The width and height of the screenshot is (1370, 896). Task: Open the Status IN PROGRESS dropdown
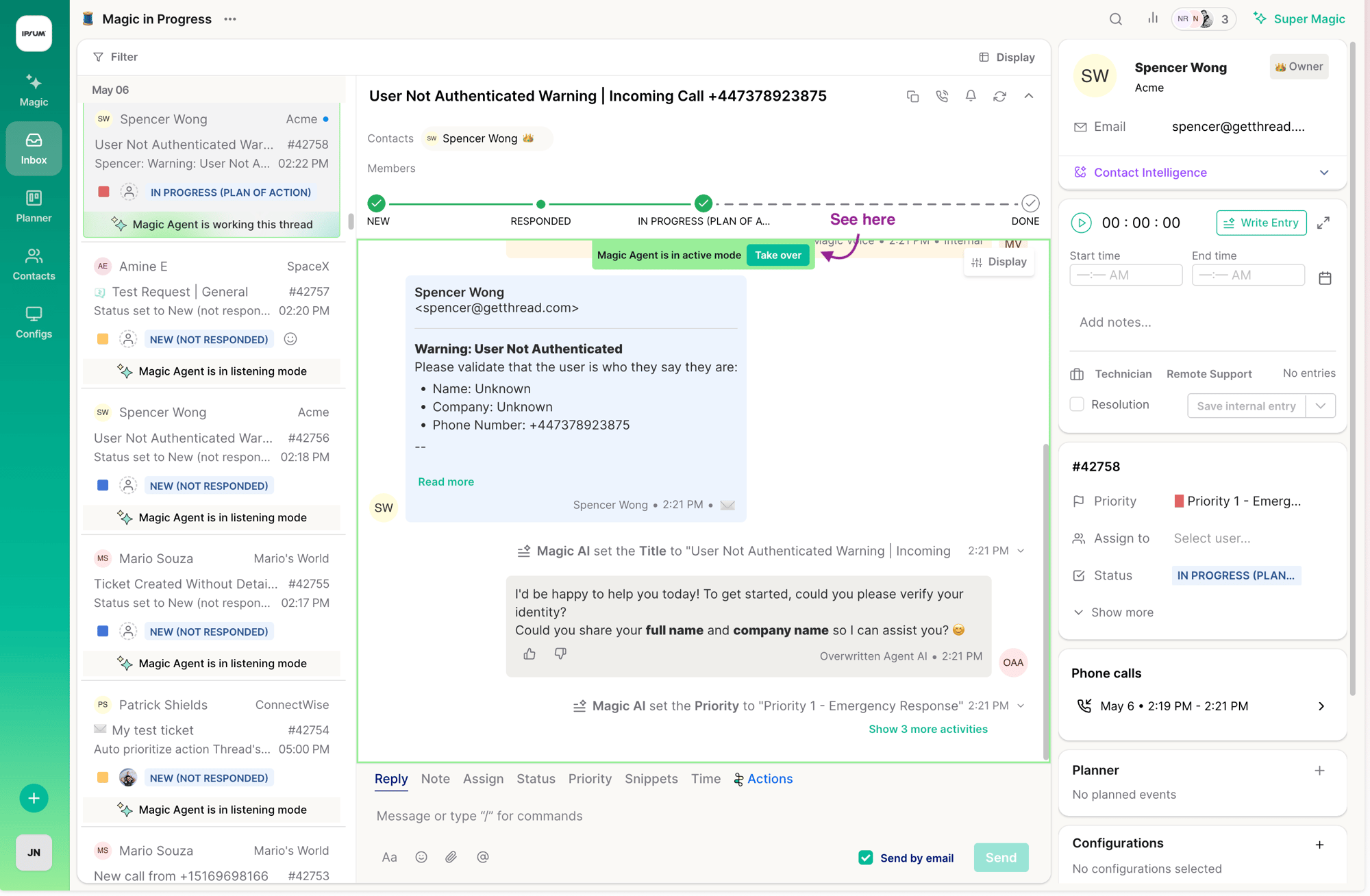coord(1236,575)
